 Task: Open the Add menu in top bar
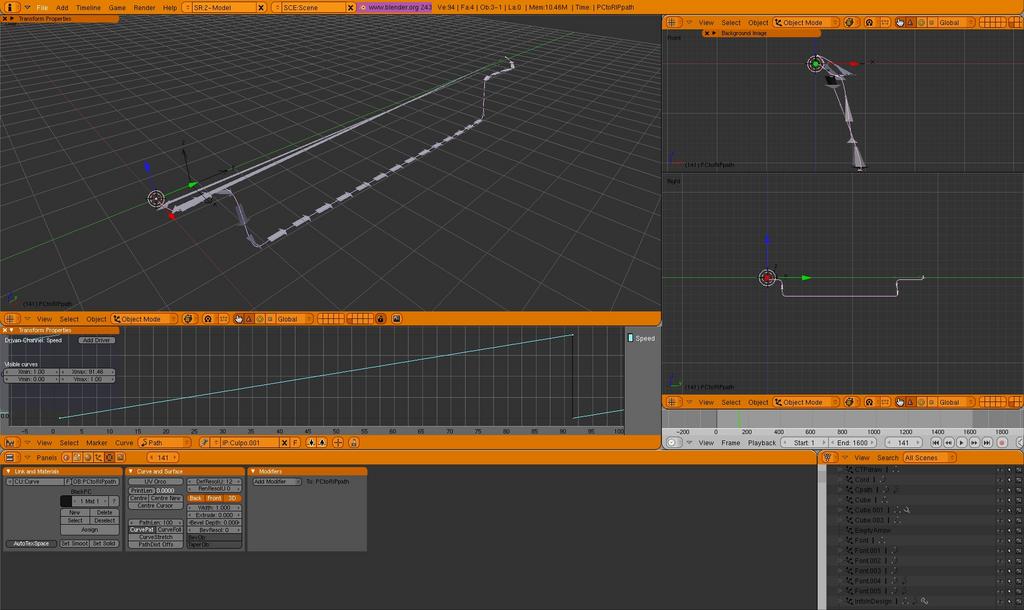pyautogui.click(x=62, y=7)
